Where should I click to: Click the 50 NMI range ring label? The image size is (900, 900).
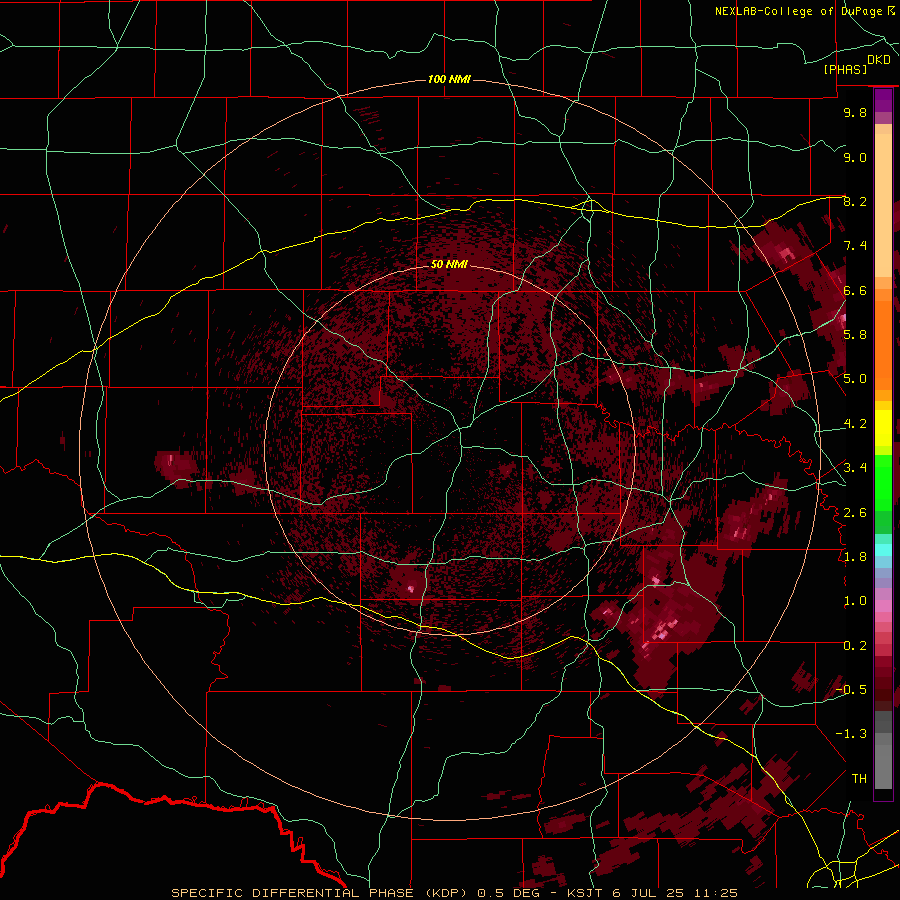click(x=449, y=264)
